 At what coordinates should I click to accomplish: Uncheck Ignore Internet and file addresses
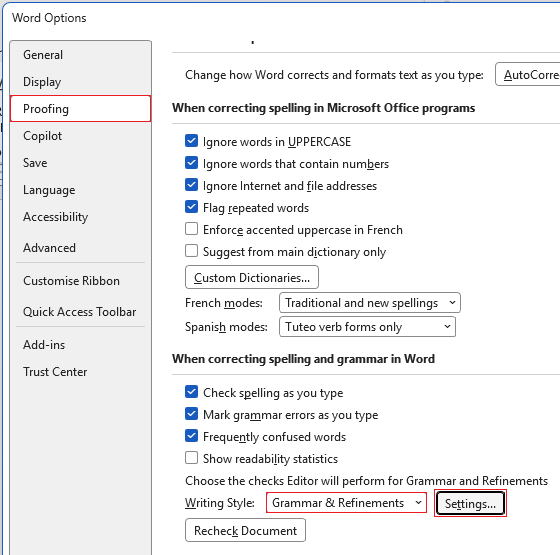[x=191, y=185]
